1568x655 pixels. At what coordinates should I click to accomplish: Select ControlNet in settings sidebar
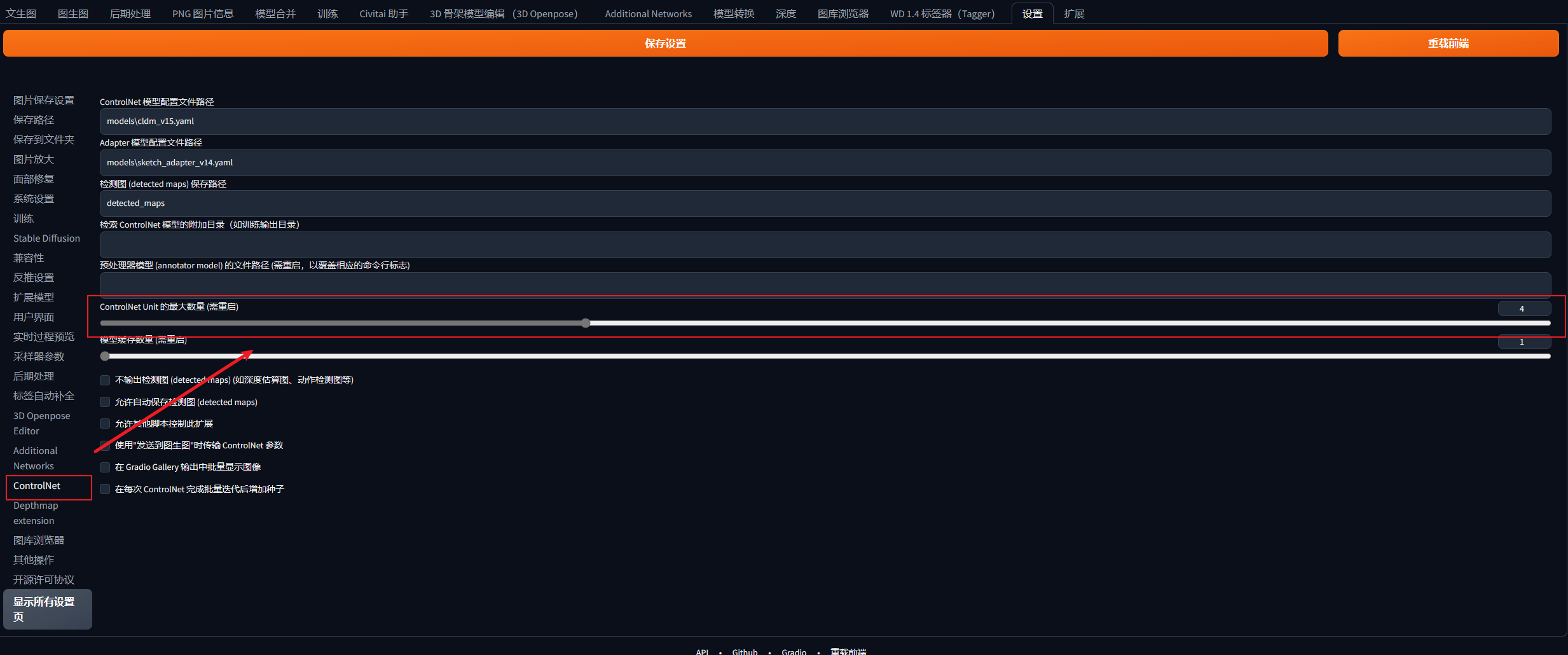(x=37, y=486)
